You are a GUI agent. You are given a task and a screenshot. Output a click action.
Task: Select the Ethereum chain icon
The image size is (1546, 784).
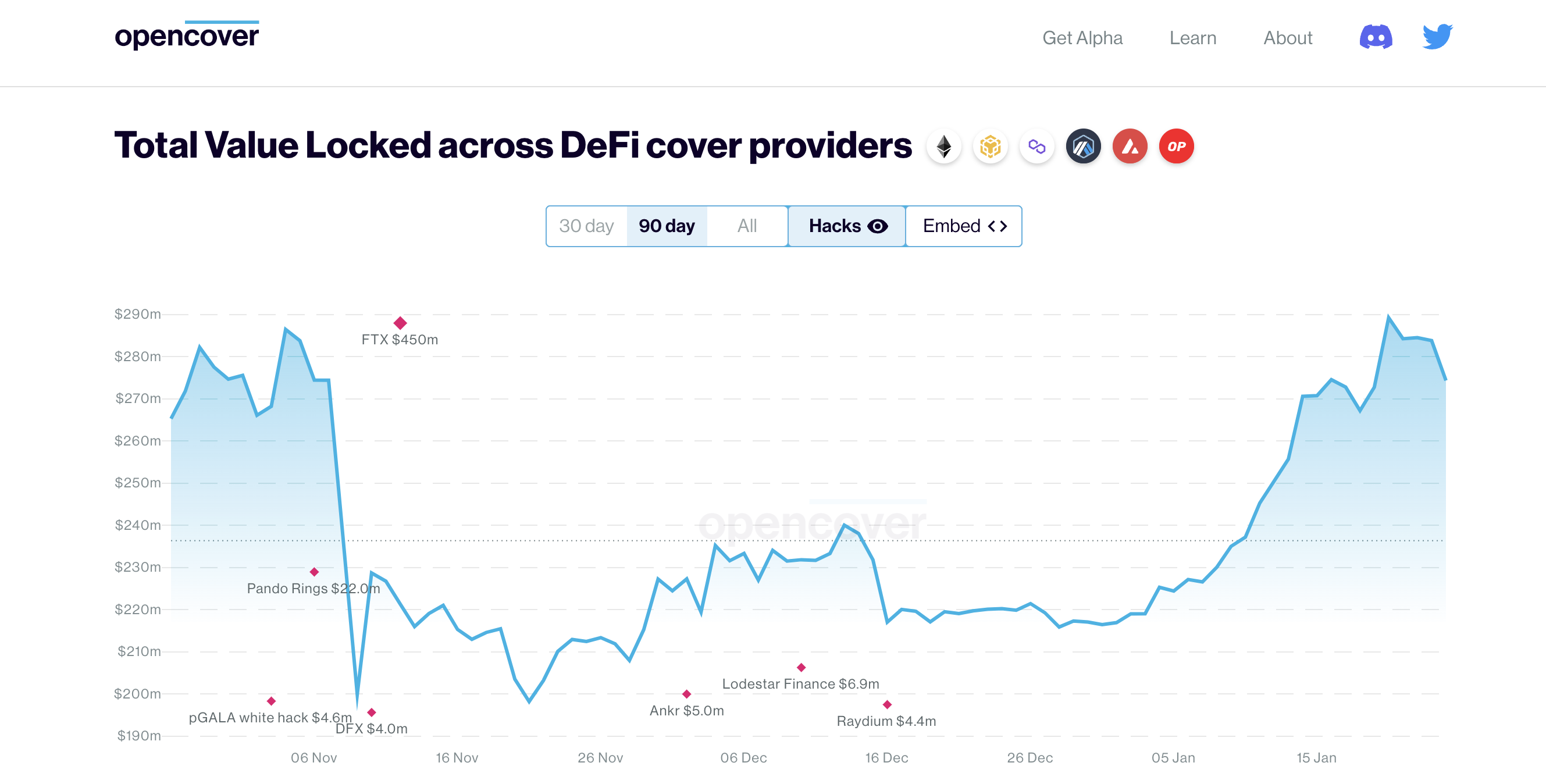coord(944,146)
